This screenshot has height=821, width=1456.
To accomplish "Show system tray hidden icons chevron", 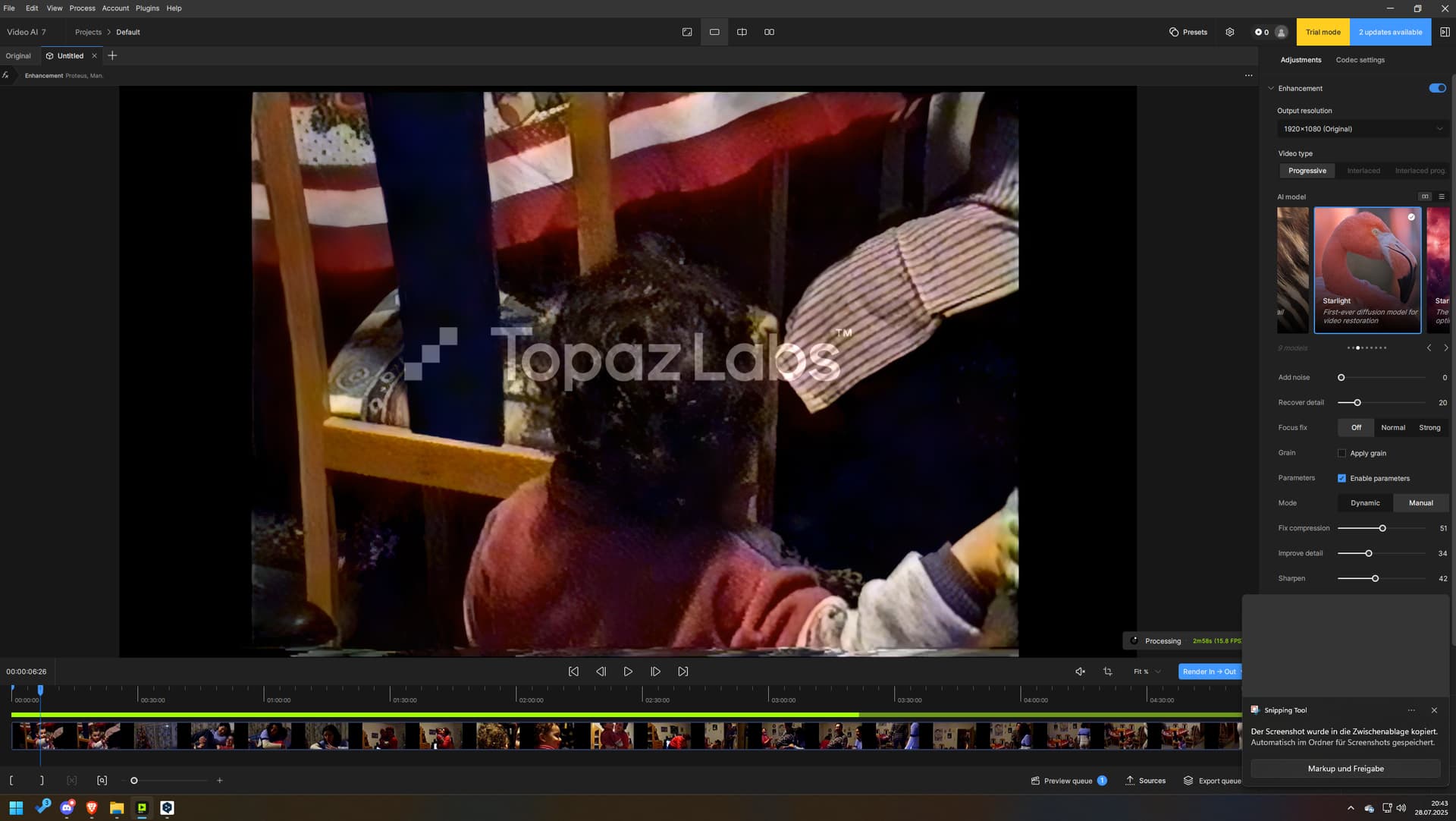I will coord(1351,808).
